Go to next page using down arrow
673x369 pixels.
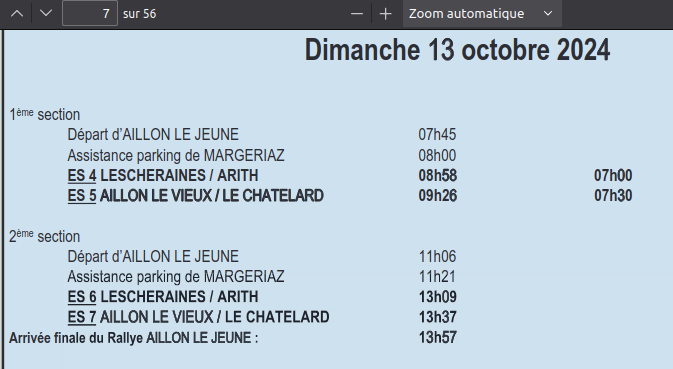click(45, 13)
